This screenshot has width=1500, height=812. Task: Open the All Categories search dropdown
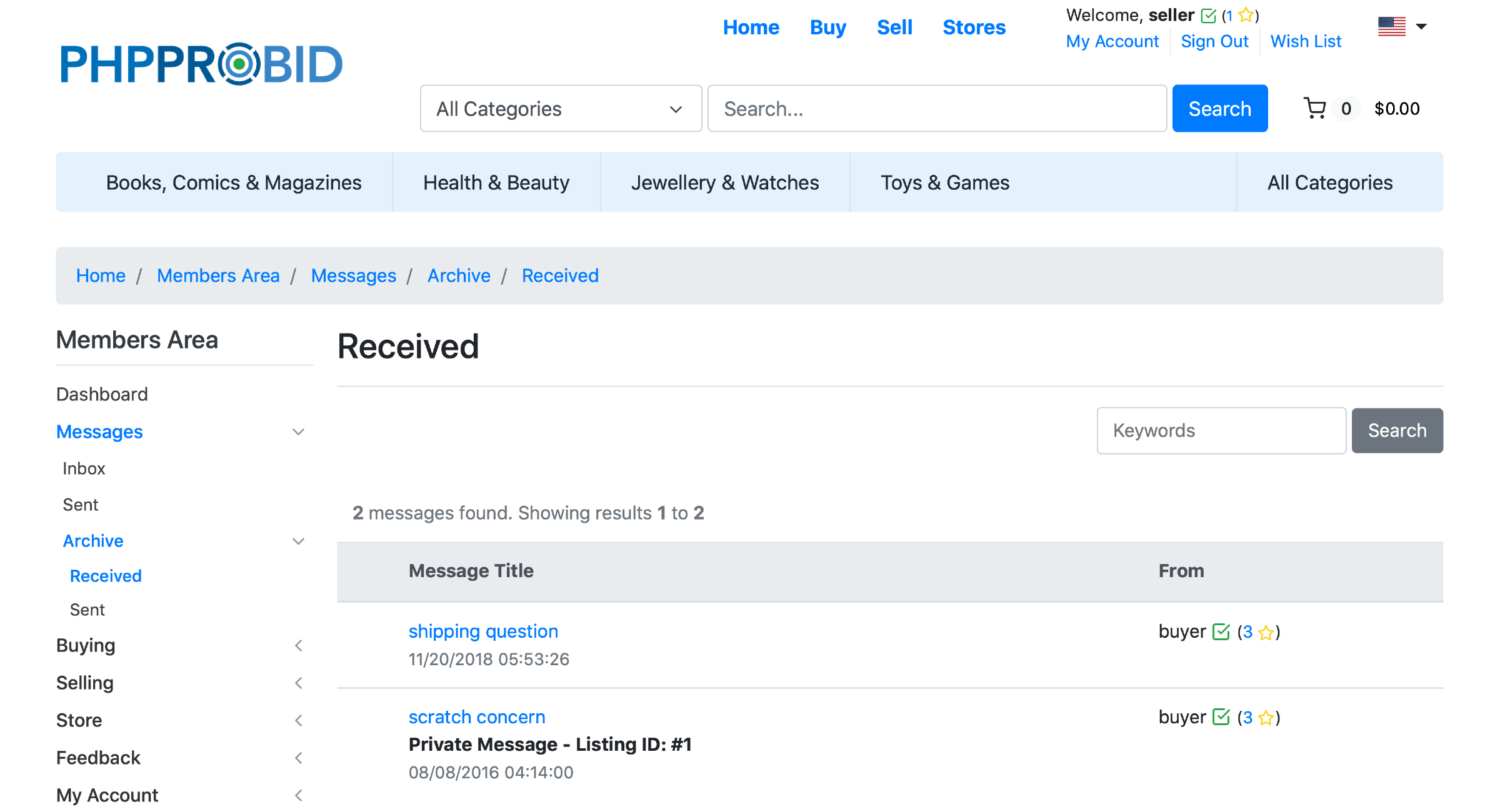click(x=561, y=109)
